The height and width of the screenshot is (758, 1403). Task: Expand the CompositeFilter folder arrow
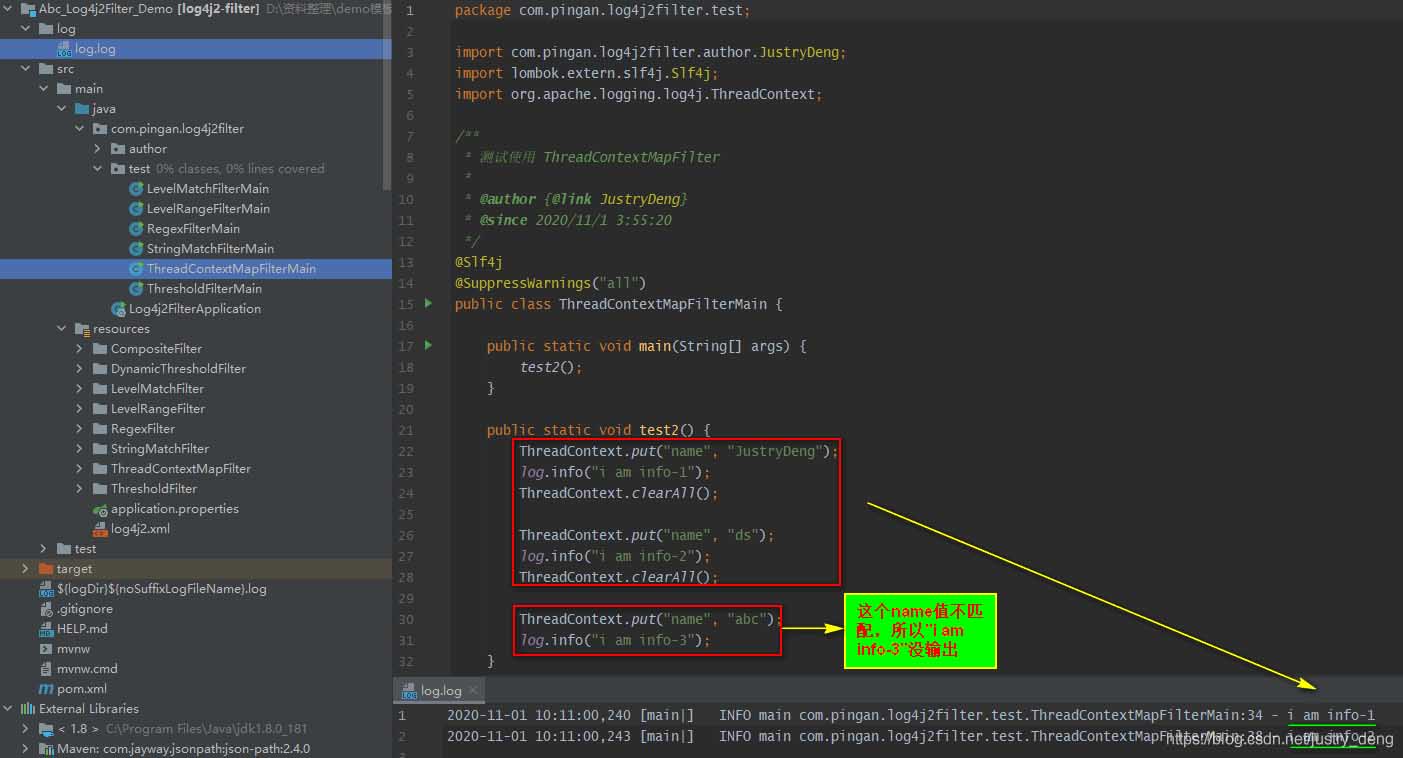point(80,349)
